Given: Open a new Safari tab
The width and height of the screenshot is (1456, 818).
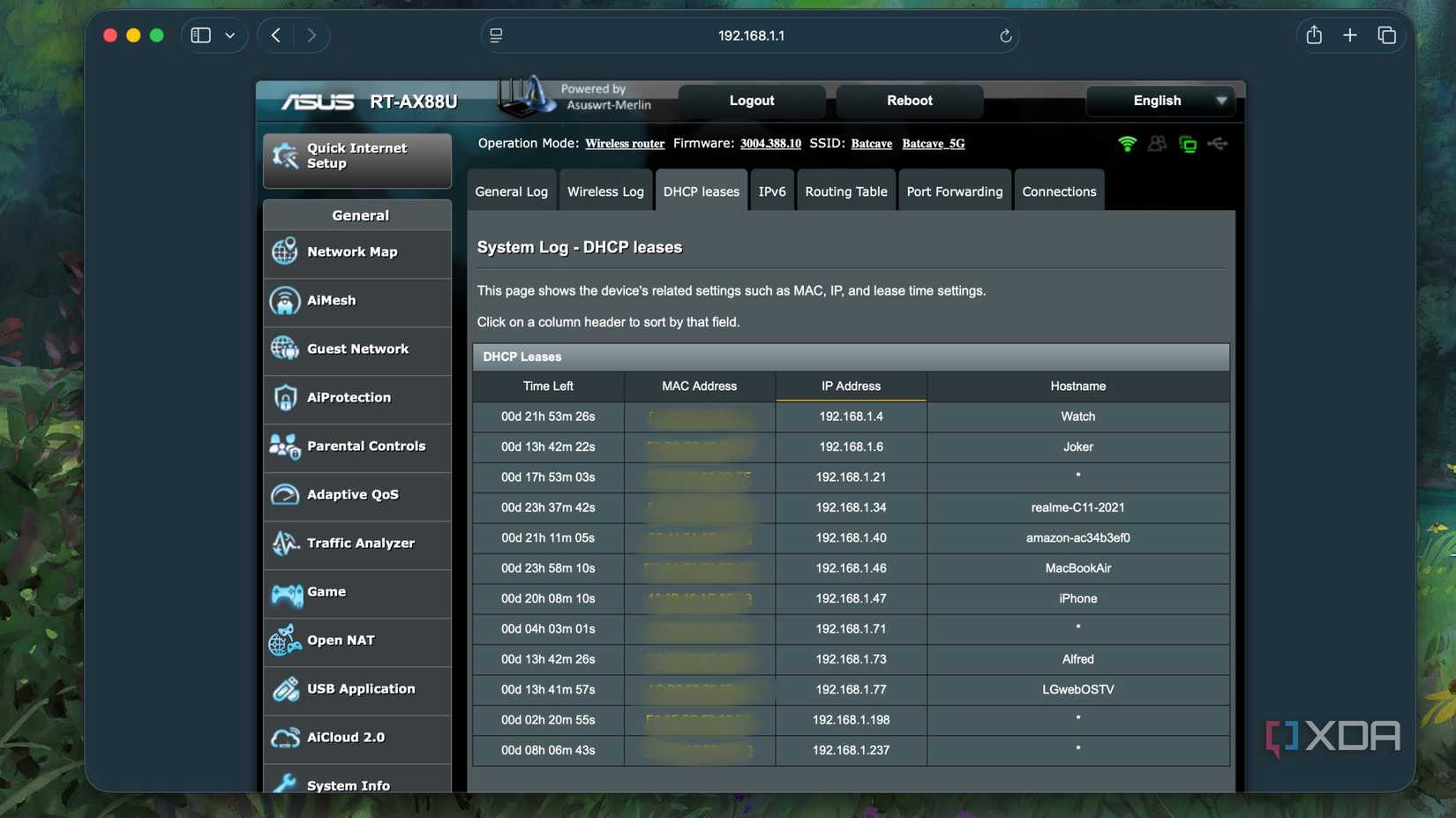Looking at the screenshot, I should (1350, 35).
